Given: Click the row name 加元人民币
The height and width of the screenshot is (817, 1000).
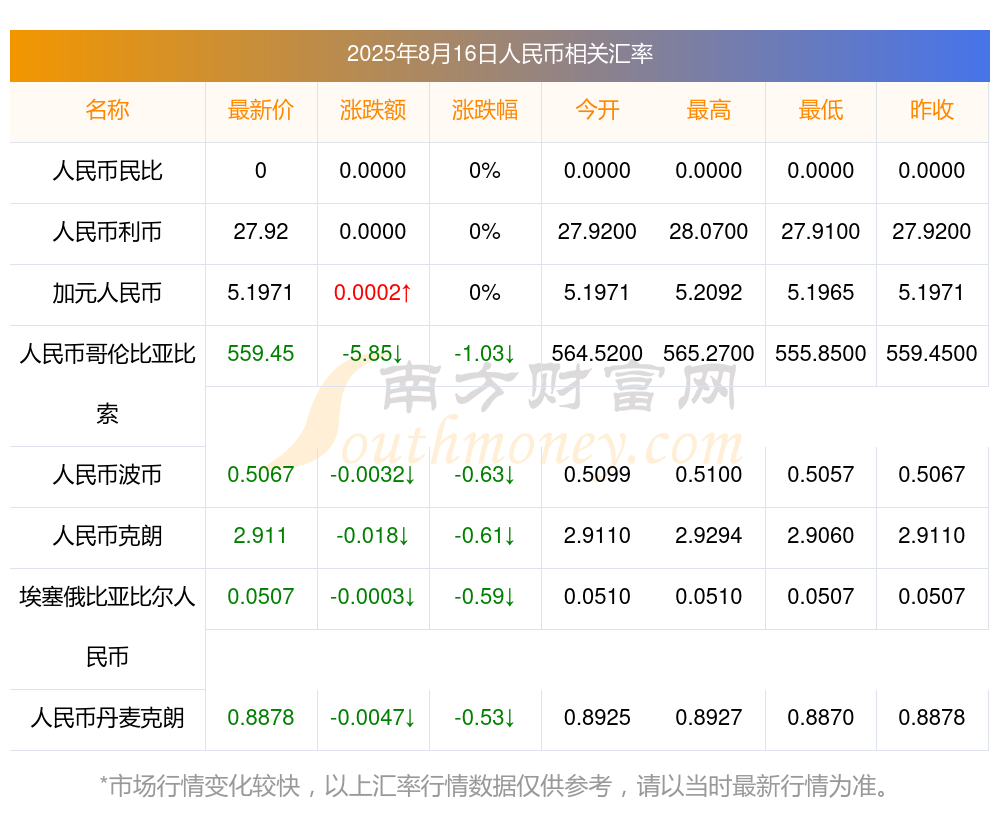Looking at the screenshot, I should tap(107, 293).
